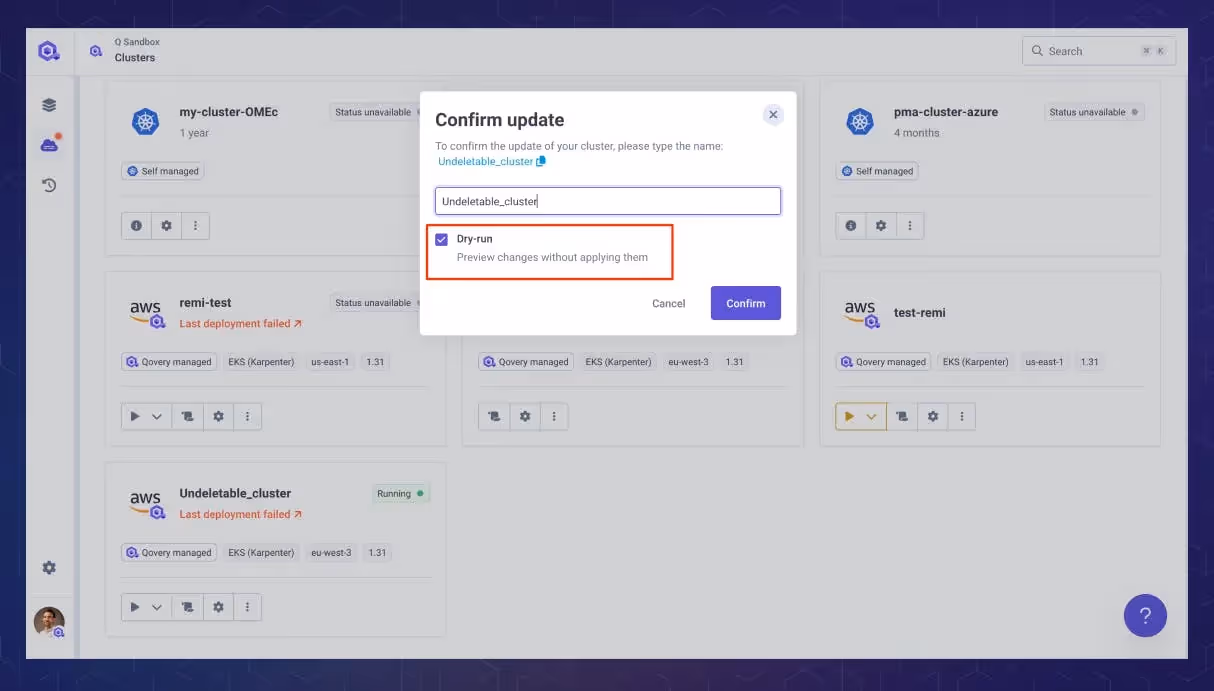Click the user avatar thumbnail
The width and height of the screenshot is (1214, 691).
pos(49,622)
